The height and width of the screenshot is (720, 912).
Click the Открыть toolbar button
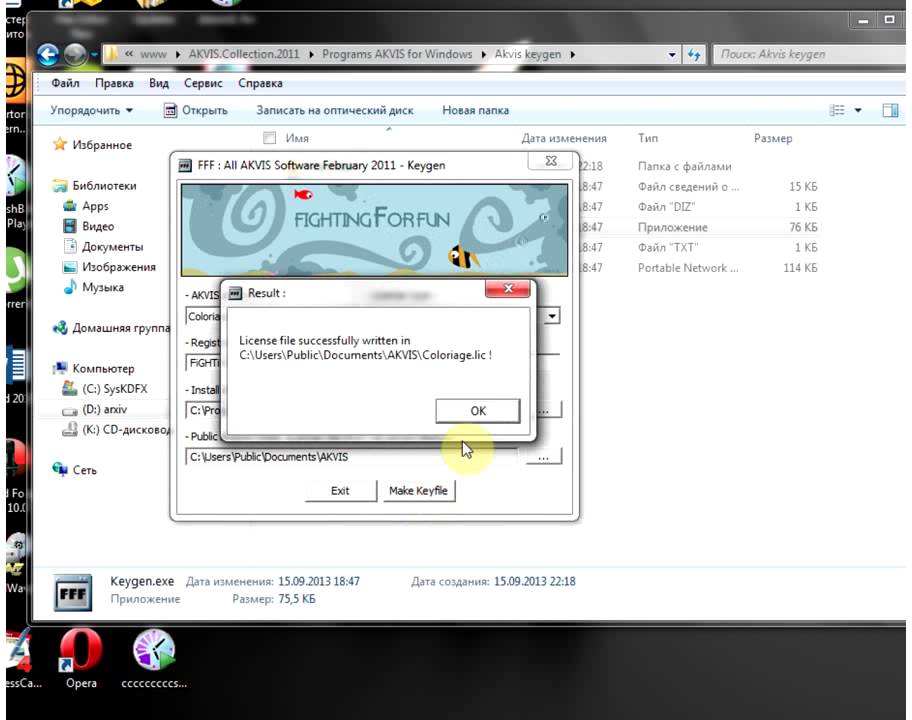coord(196,110)
